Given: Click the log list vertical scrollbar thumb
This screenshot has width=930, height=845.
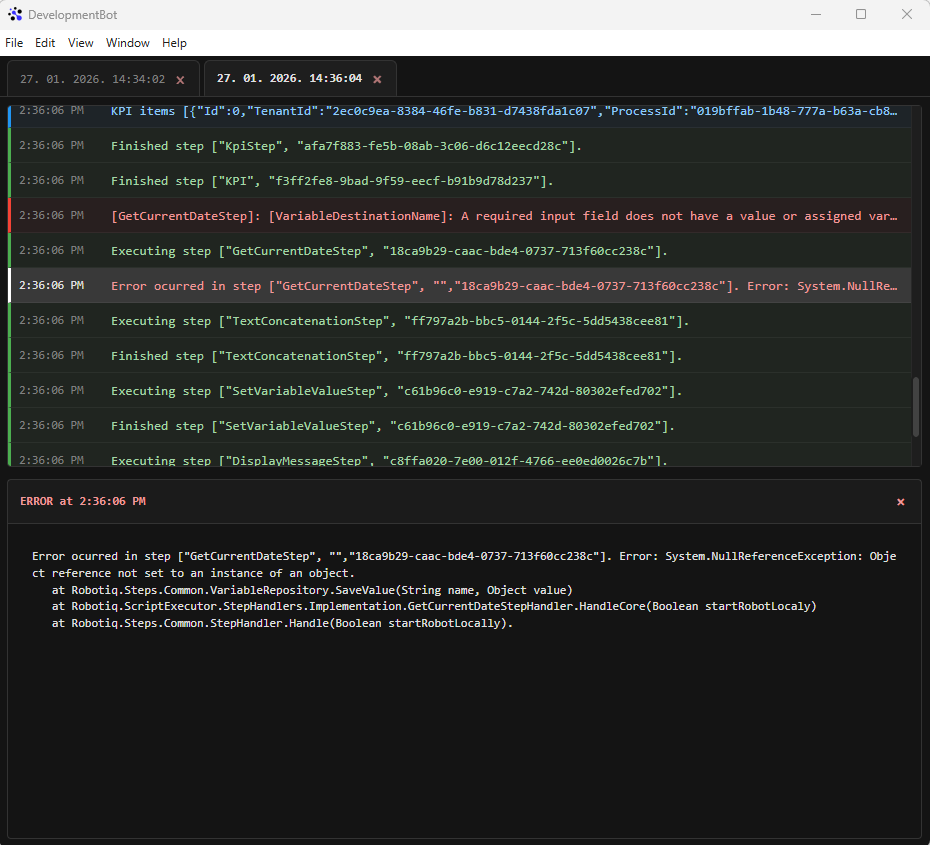Looking at the screenshot, I should 916,406.
